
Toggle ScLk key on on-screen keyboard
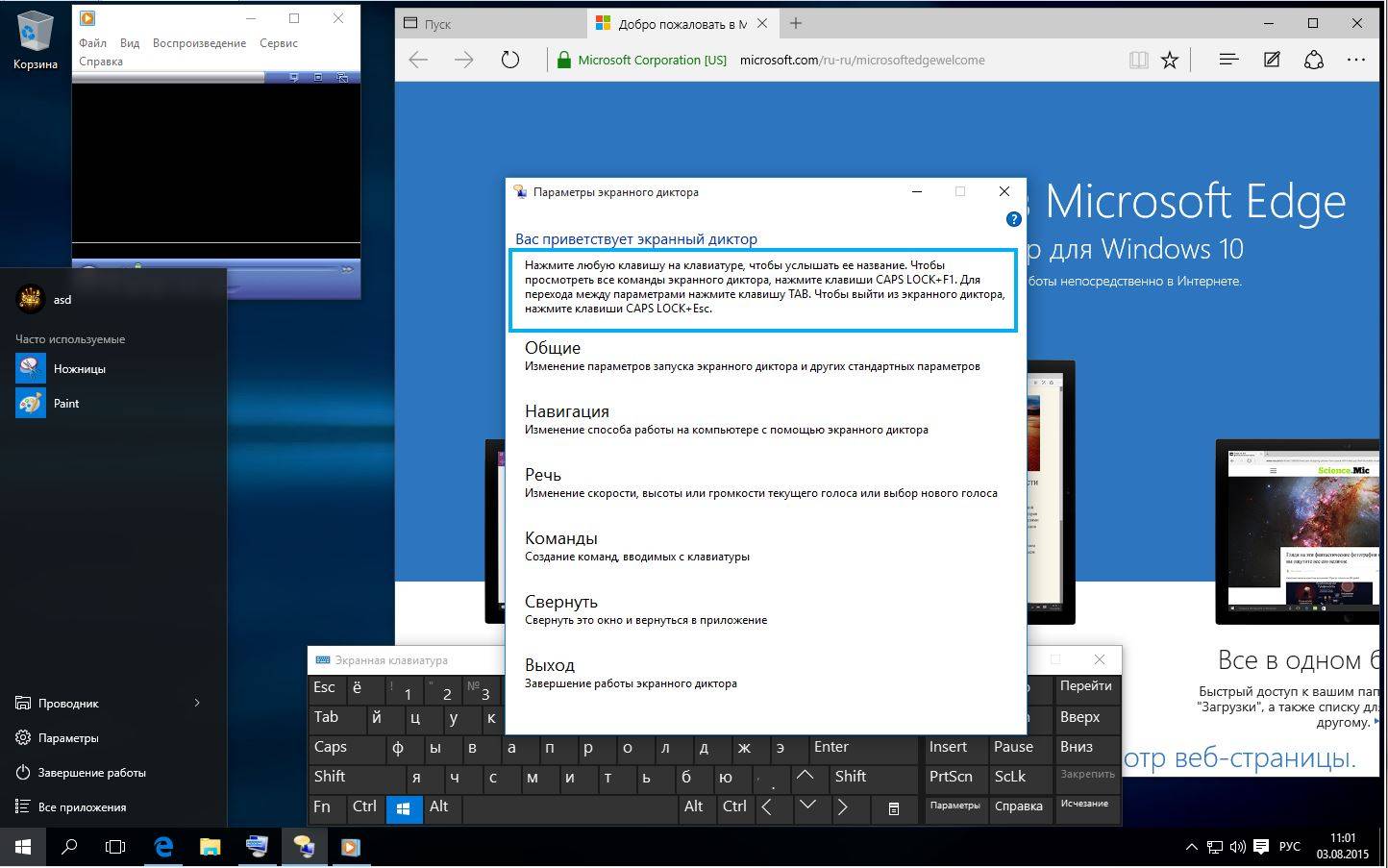1010,777
